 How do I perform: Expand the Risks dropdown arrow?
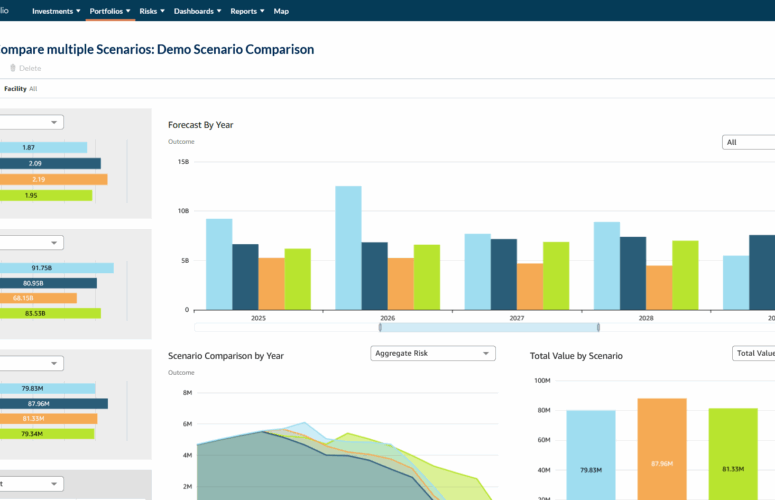(x=163, y=12)
